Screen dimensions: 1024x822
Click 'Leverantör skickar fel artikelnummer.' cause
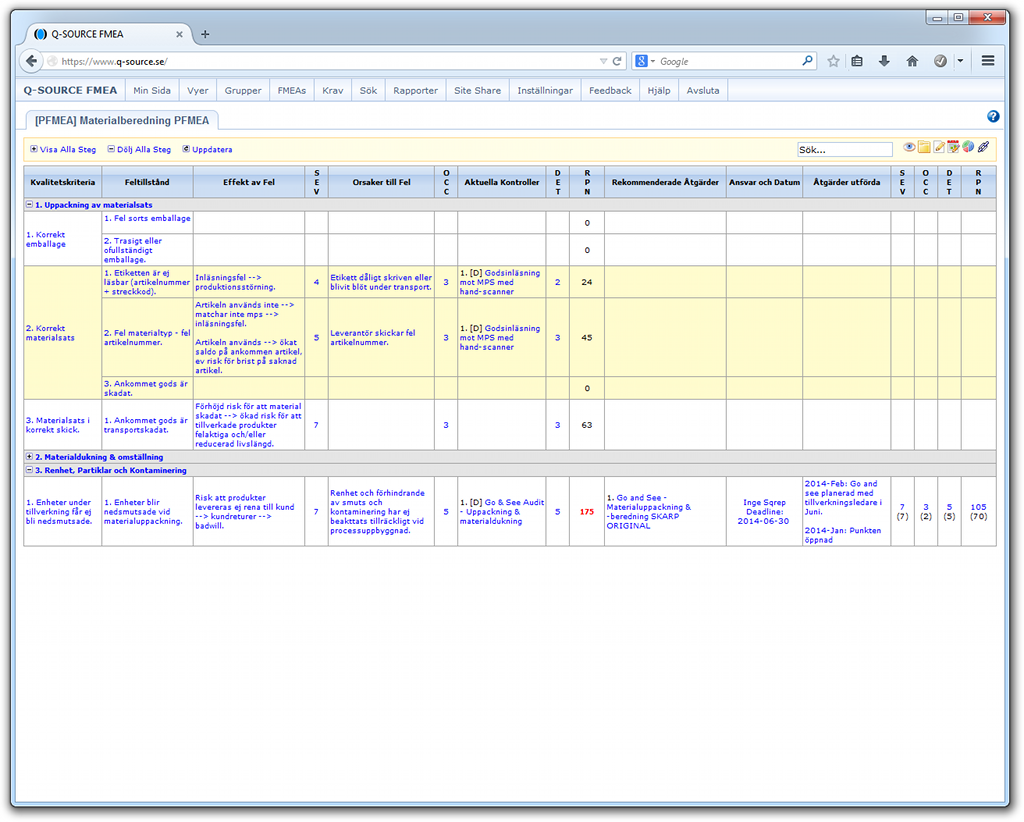pos(373,338)
